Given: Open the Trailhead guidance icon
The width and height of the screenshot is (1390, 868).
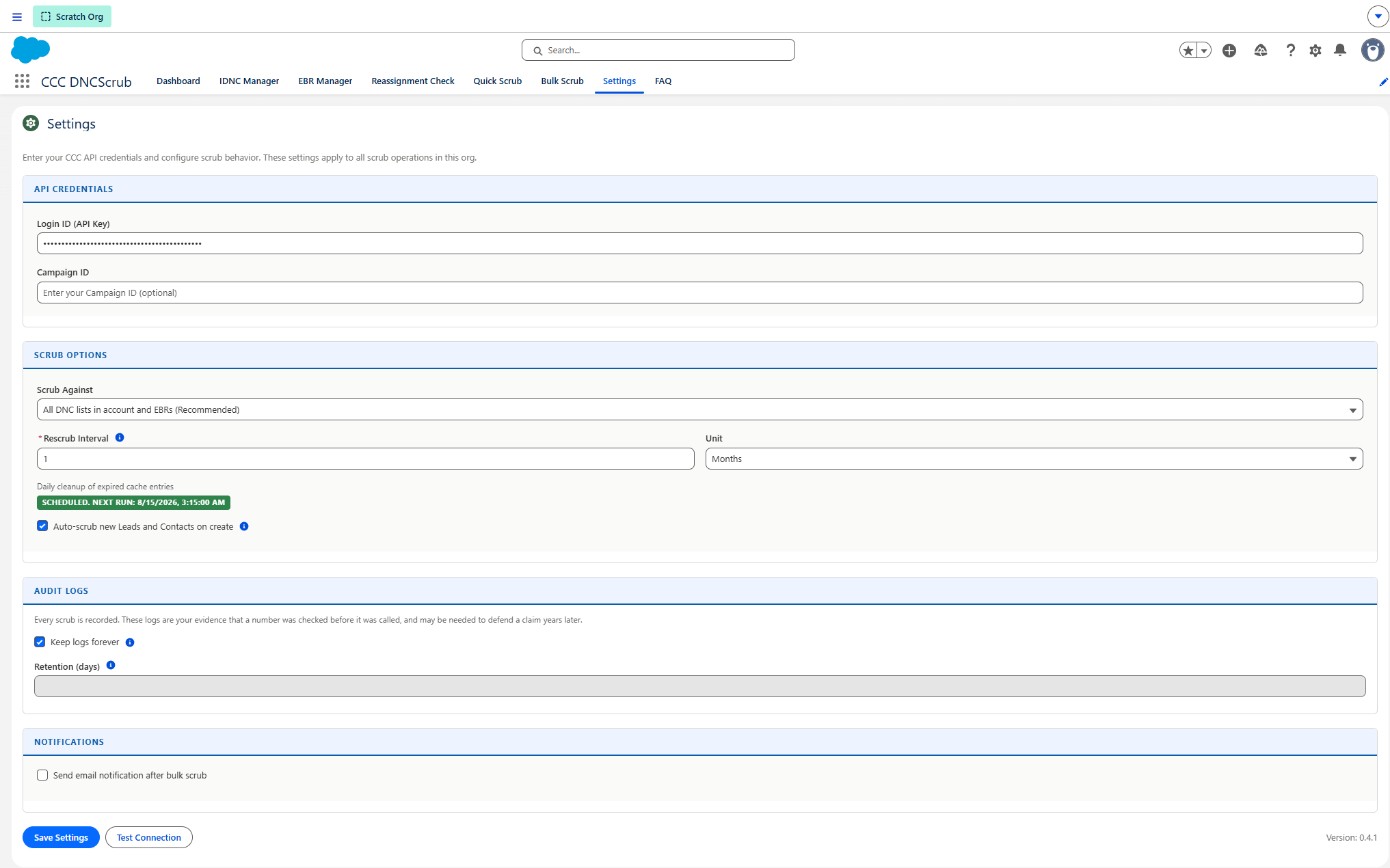Looking at the screenshot, I should tap(1261, 51).
